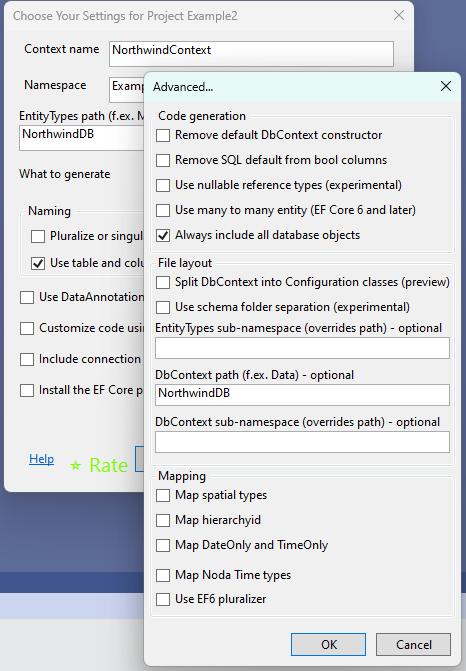Check Use EF6 pluralizer option

coord(163,599)
